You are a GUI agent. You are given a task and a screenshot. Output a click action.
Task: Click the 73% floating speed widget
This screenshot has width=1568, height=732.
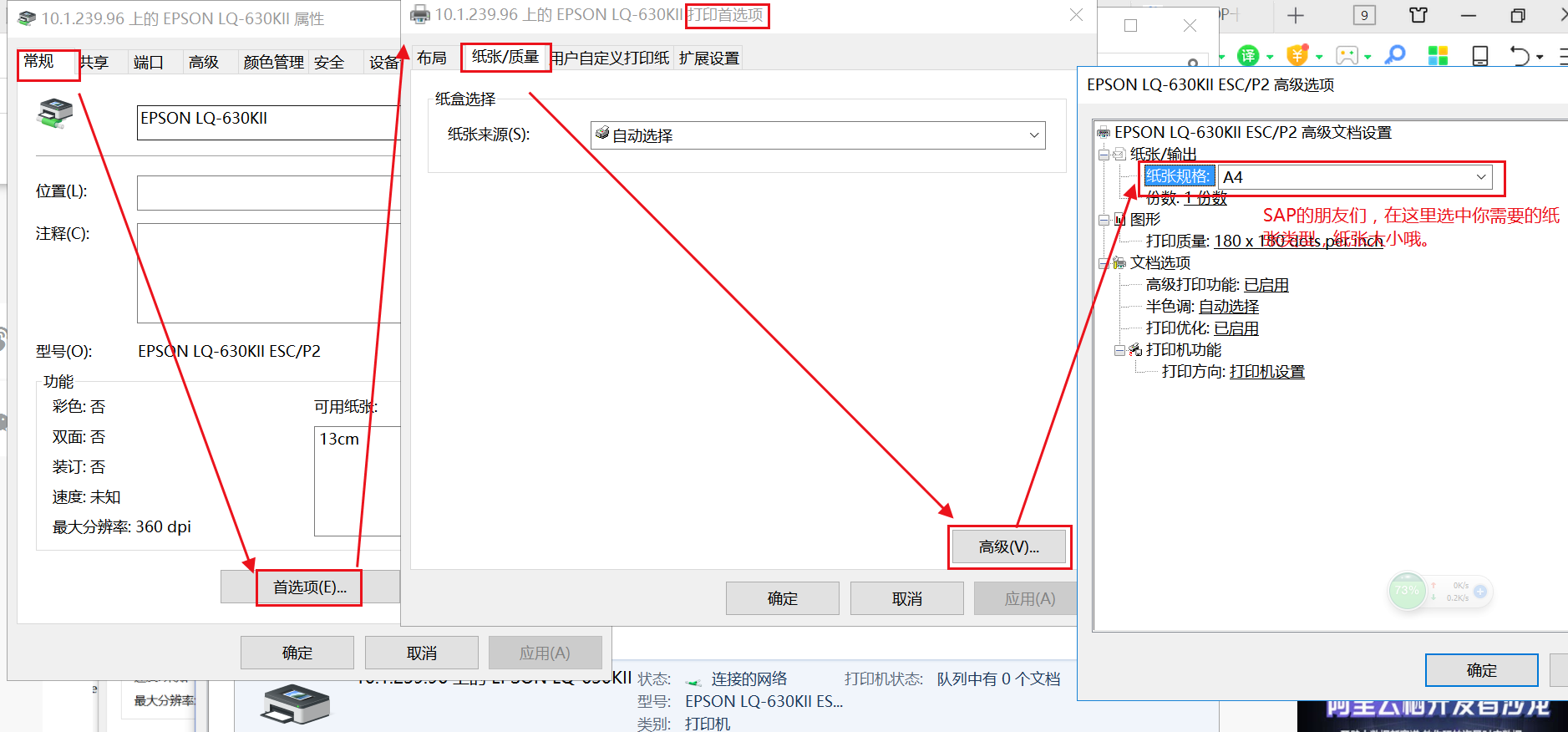pyautogui.click(x=1407, y=591)
